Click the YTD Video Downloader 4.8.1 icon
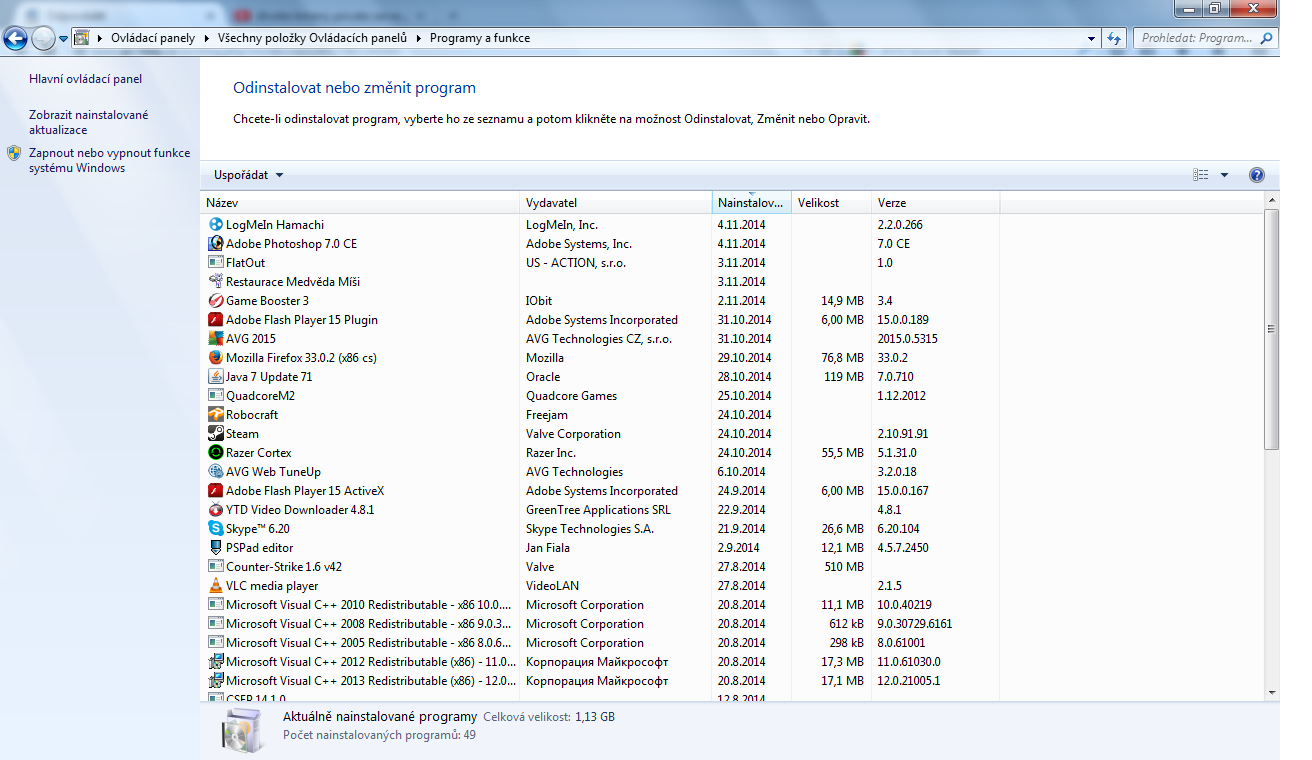This screenshot has width=1312, height=760. pos(215,510)
